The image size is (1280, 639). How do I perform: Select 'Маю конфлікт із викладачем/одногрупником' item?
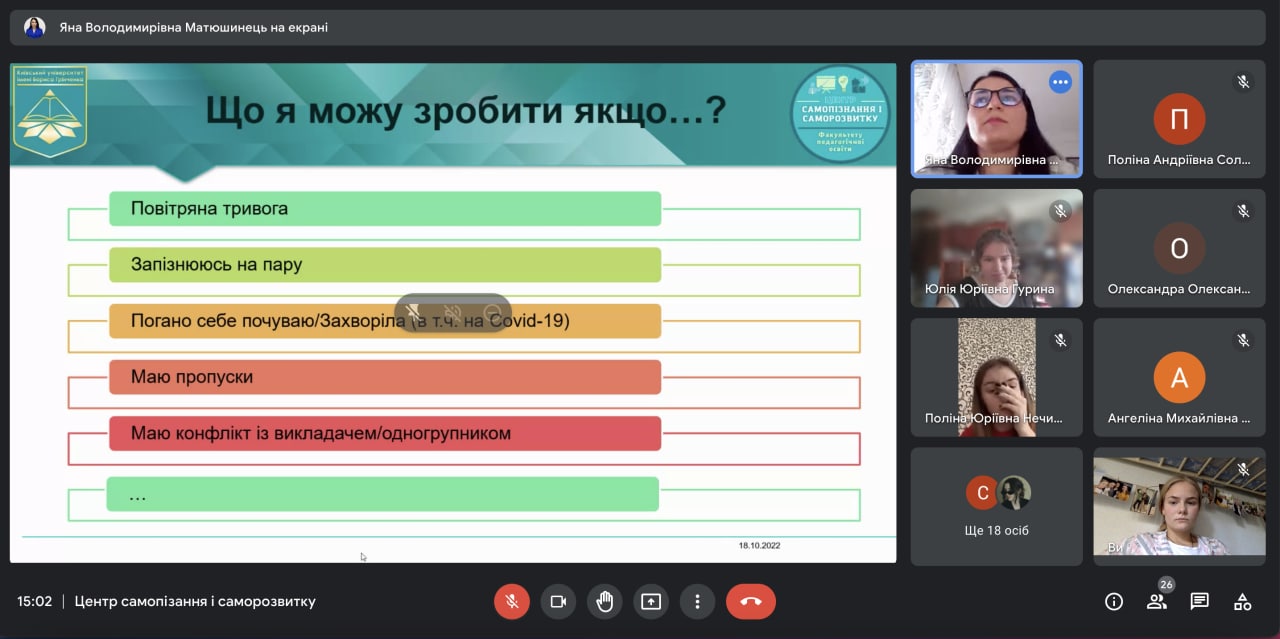(x=385, y=433)
